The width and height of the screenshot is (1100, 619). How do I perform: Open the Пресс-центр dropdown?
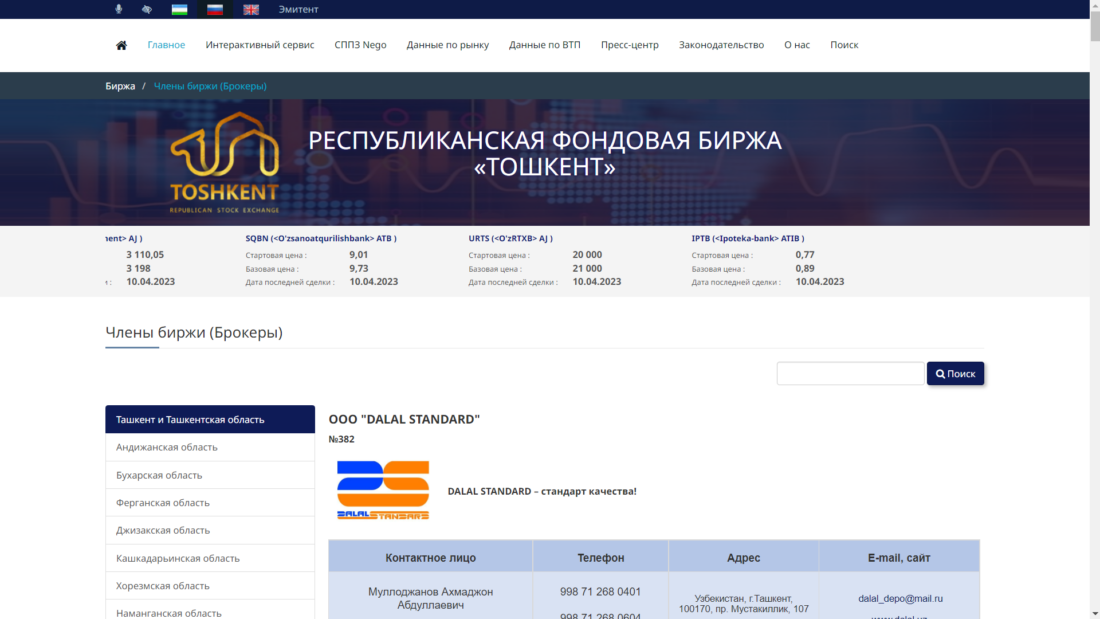coord(629,44)
